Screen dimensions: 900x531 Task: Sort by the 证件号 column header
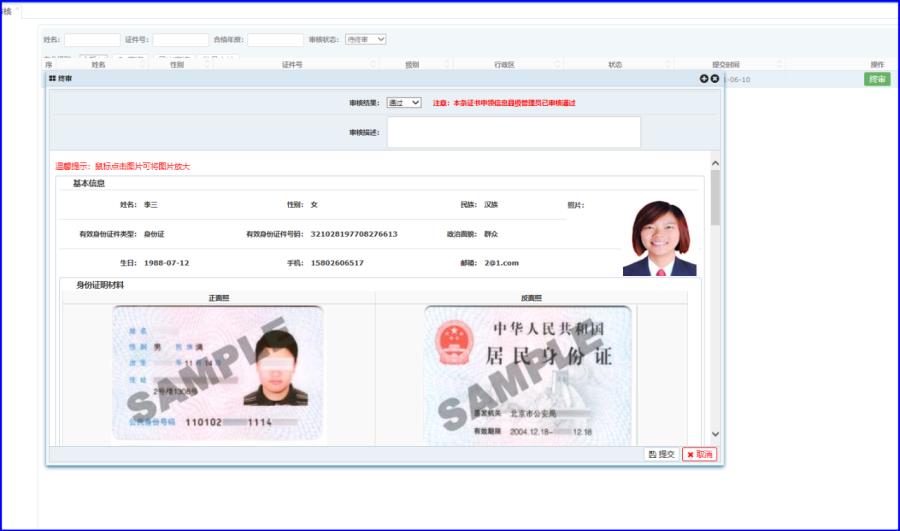(x=292, y=64)
